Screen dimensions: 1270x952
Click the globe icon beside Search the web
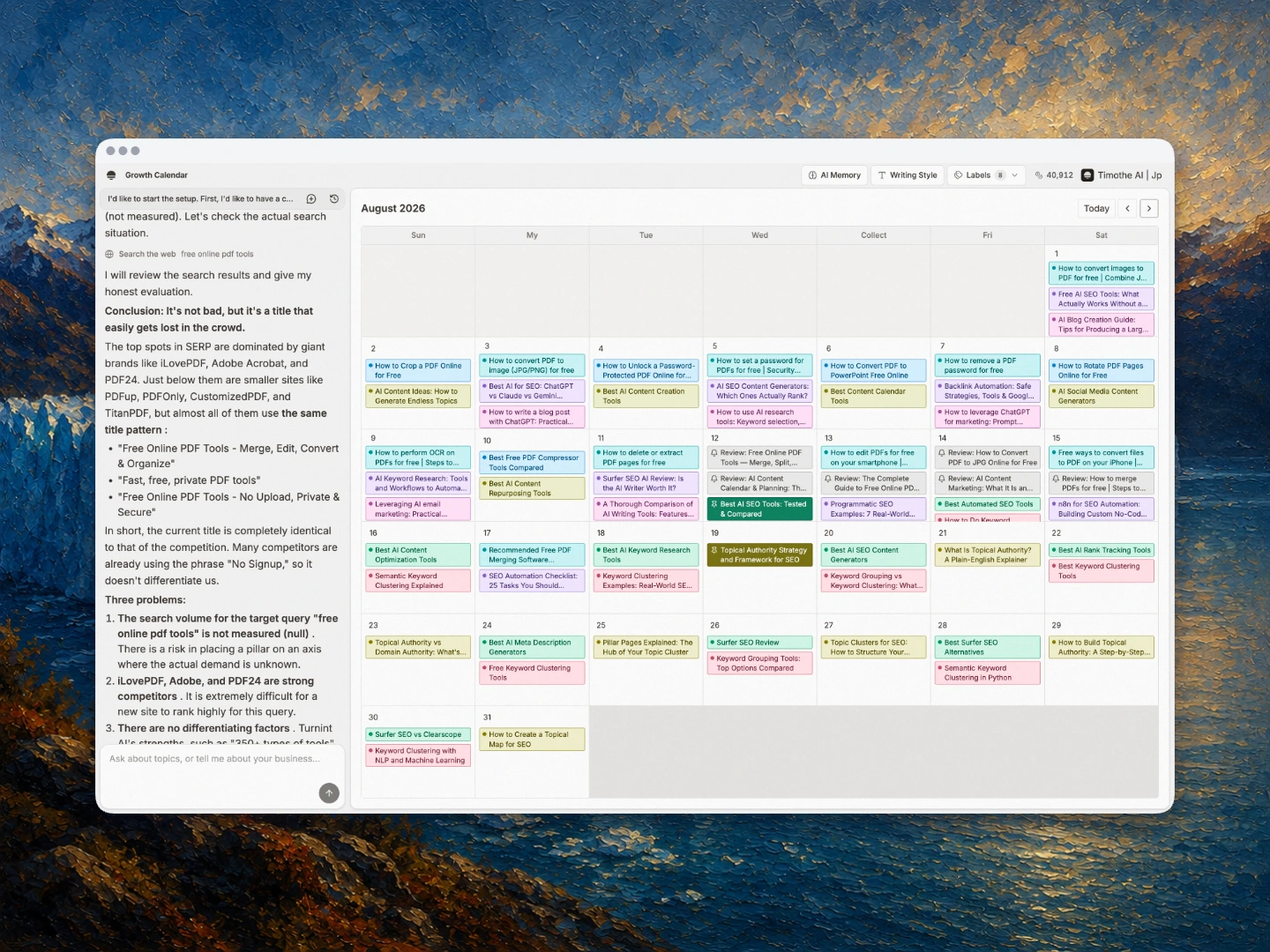pos(109,254)
